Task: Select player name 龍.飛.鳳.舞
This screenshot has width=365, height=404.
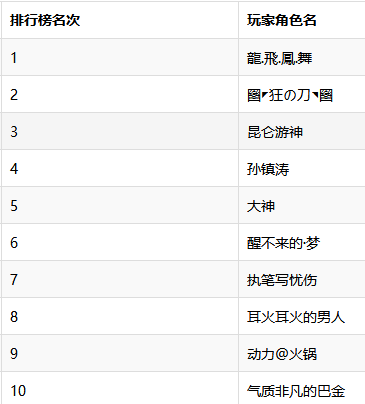Action: click(279, 58)
